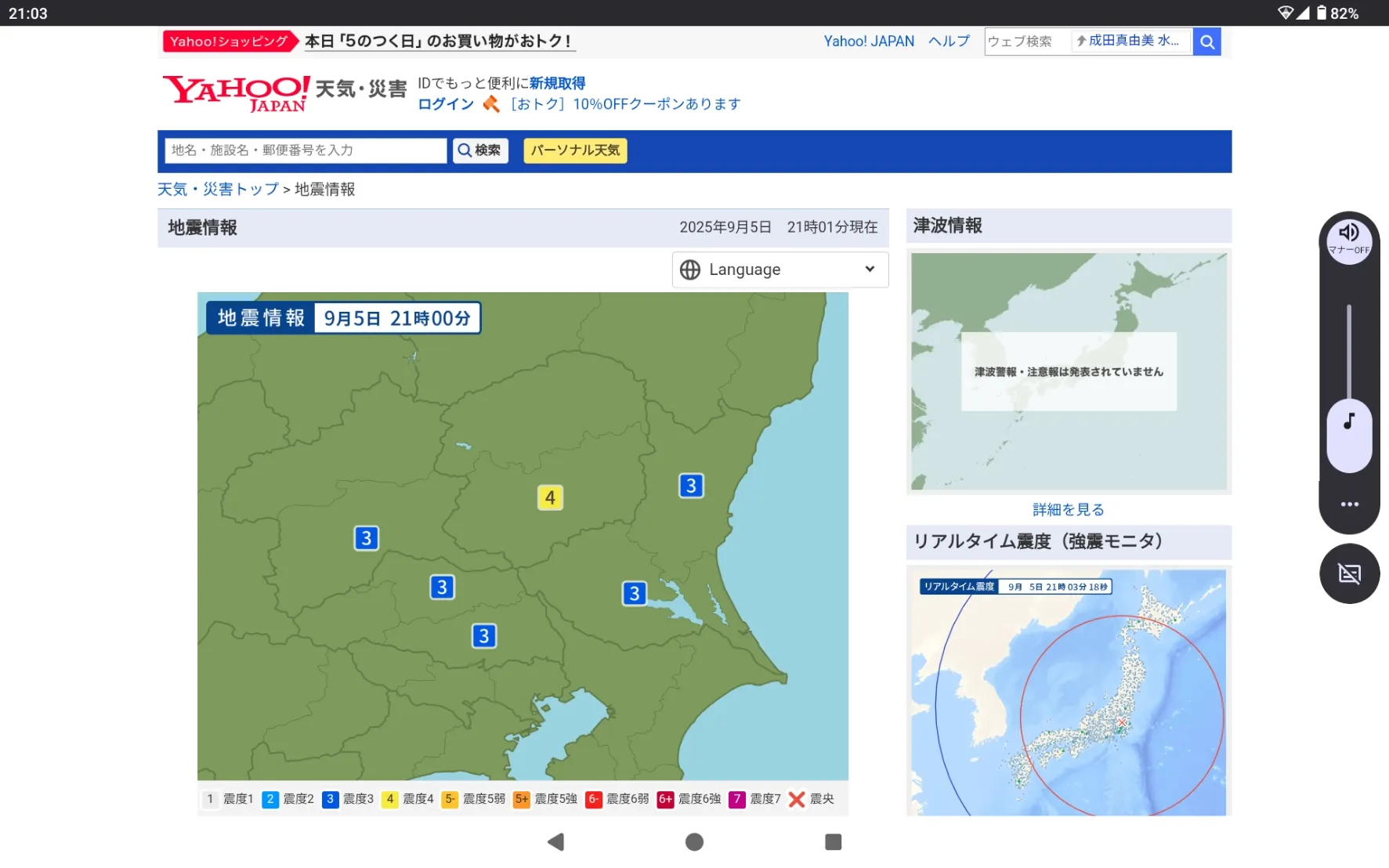Toggle the マナーOFF sound mode button
This screenshot has width=1389, height=868.
1349,241
